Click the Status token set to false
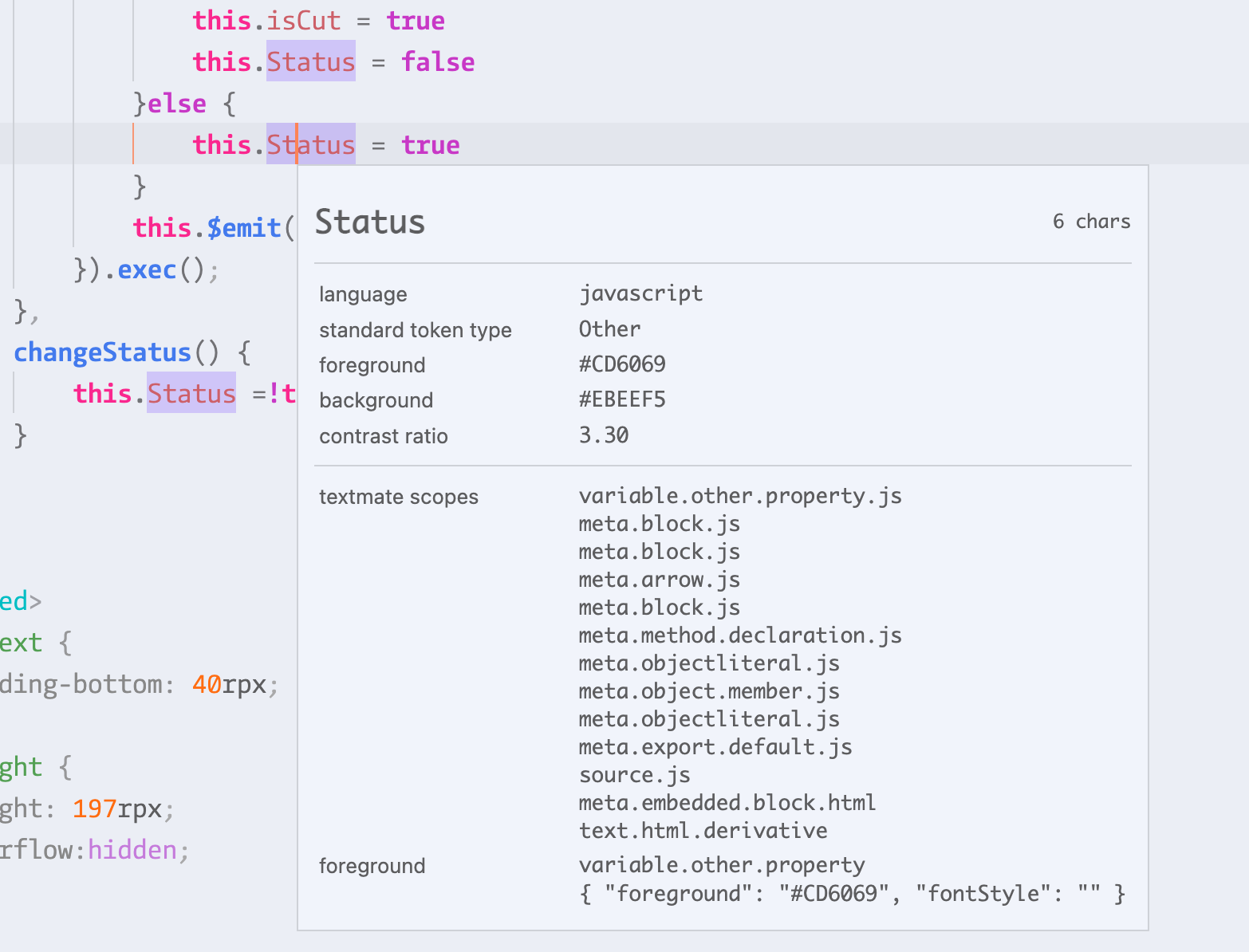Image resolution: width=1249 pixels, height=952 pixels. coord(310,61)
